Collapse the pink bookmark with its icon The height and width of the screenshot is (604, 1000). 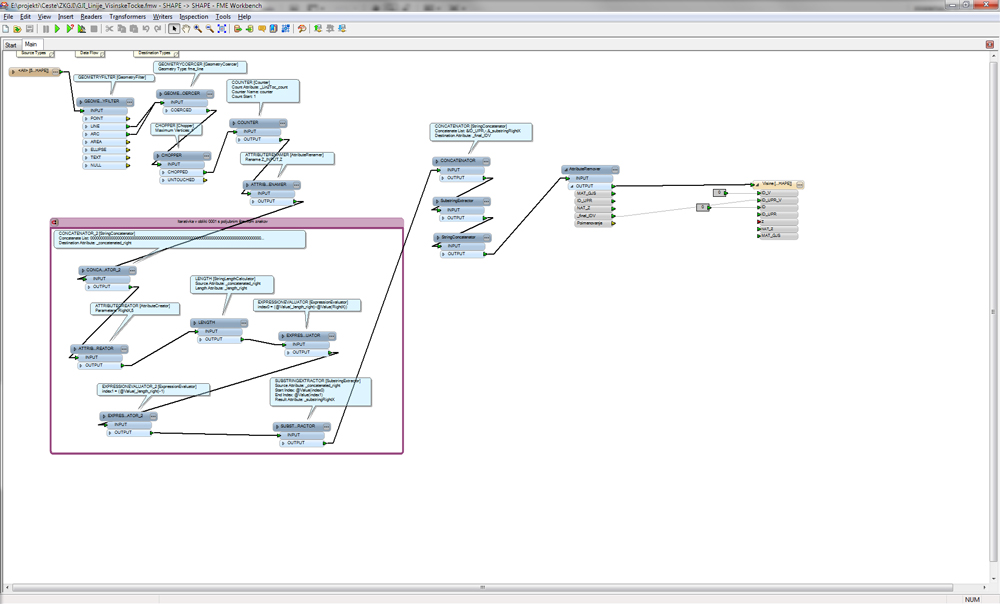[55, 222]
